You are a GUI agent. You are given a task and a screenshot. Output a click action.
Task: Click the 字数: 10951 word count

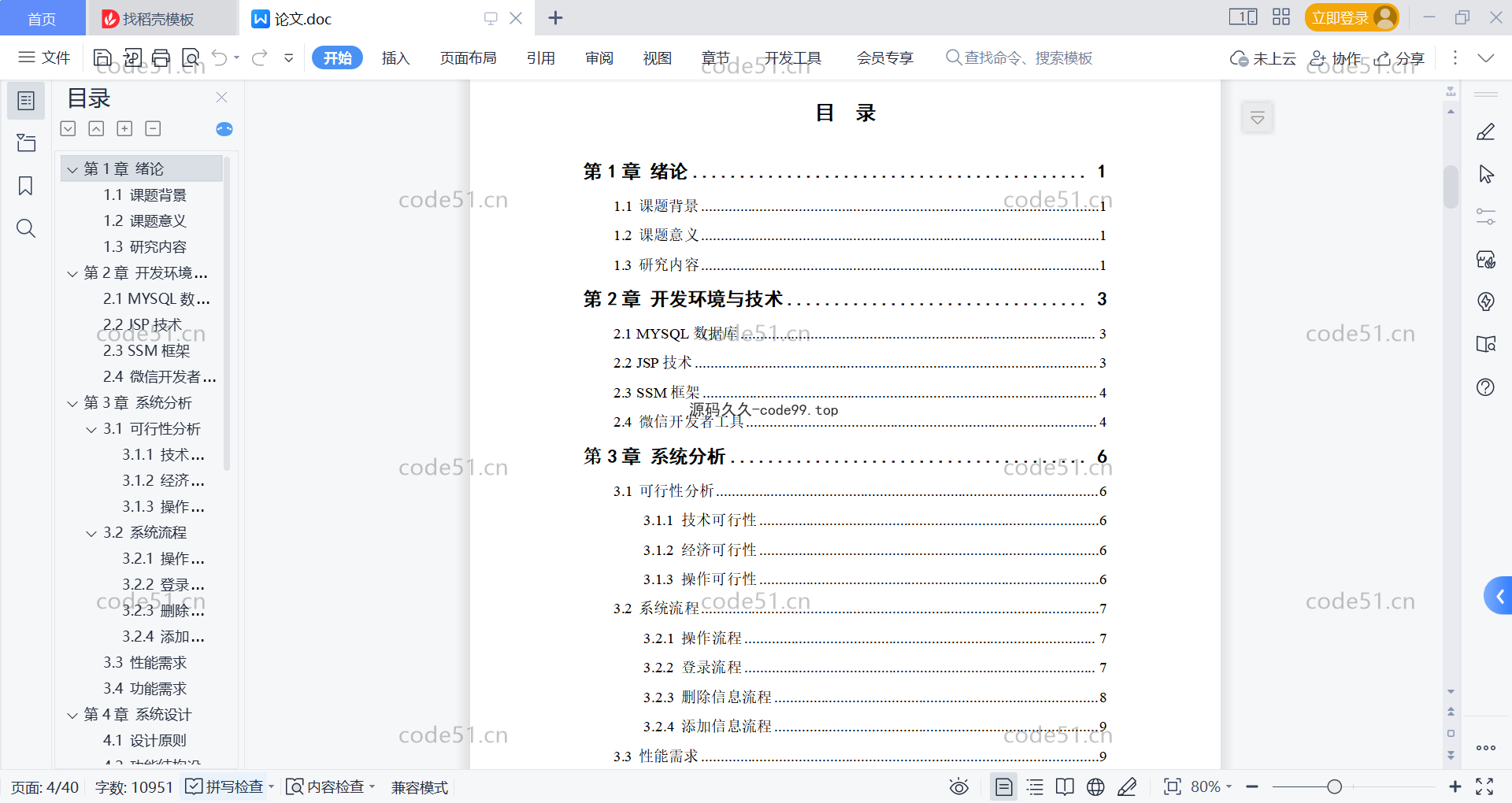134,786
